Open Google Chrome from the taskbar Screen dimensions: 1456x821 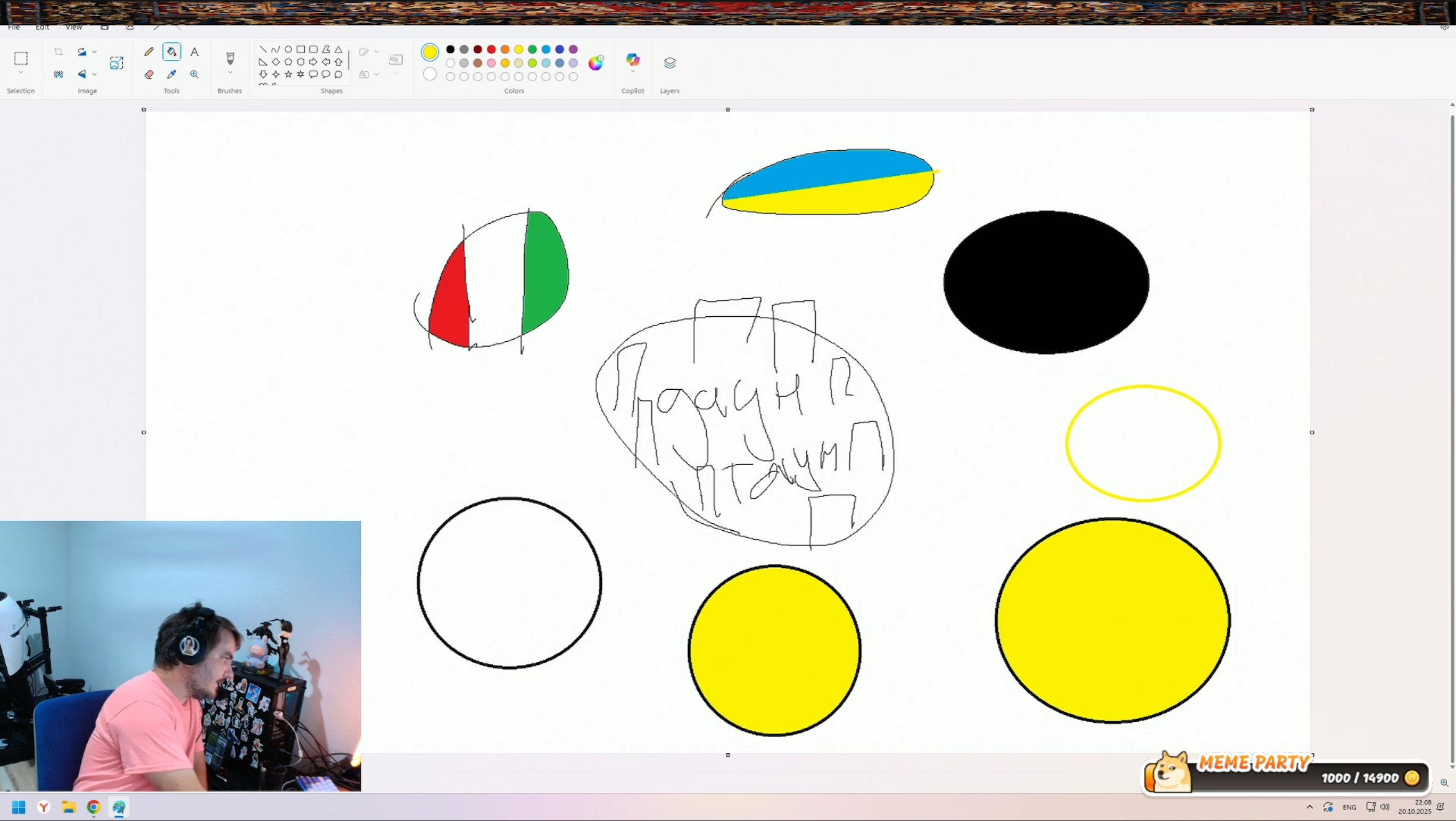(94, 807)
